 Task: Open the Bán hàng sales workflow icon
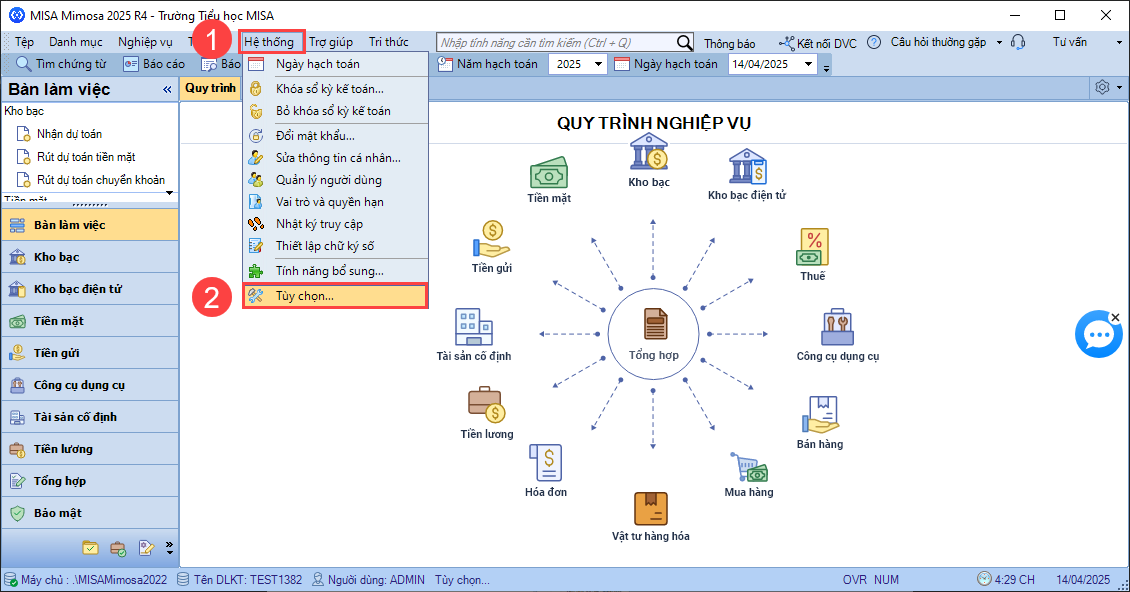tap(820, 414)
